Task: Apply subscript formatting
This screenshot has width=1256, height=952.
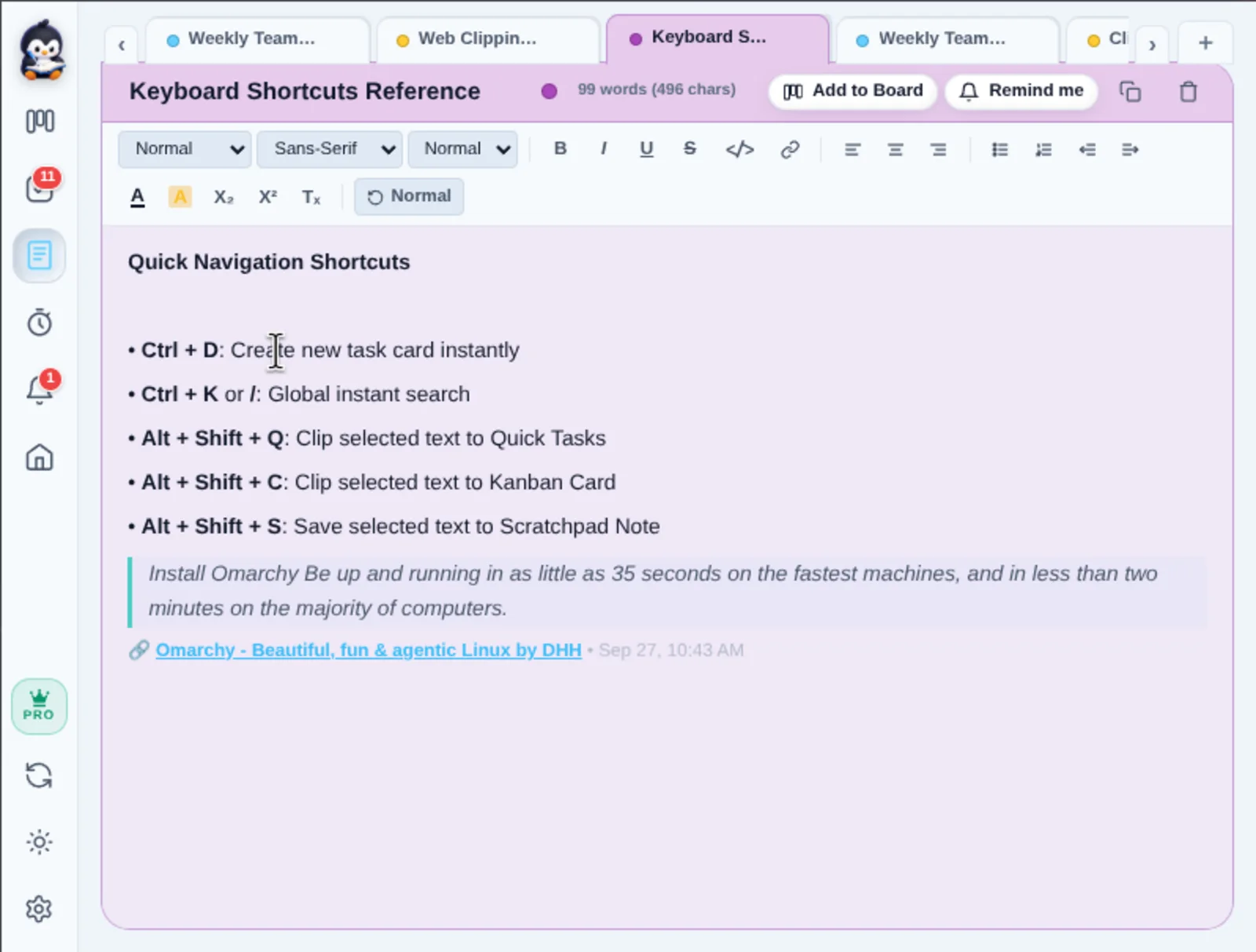Action: (224, 196)
